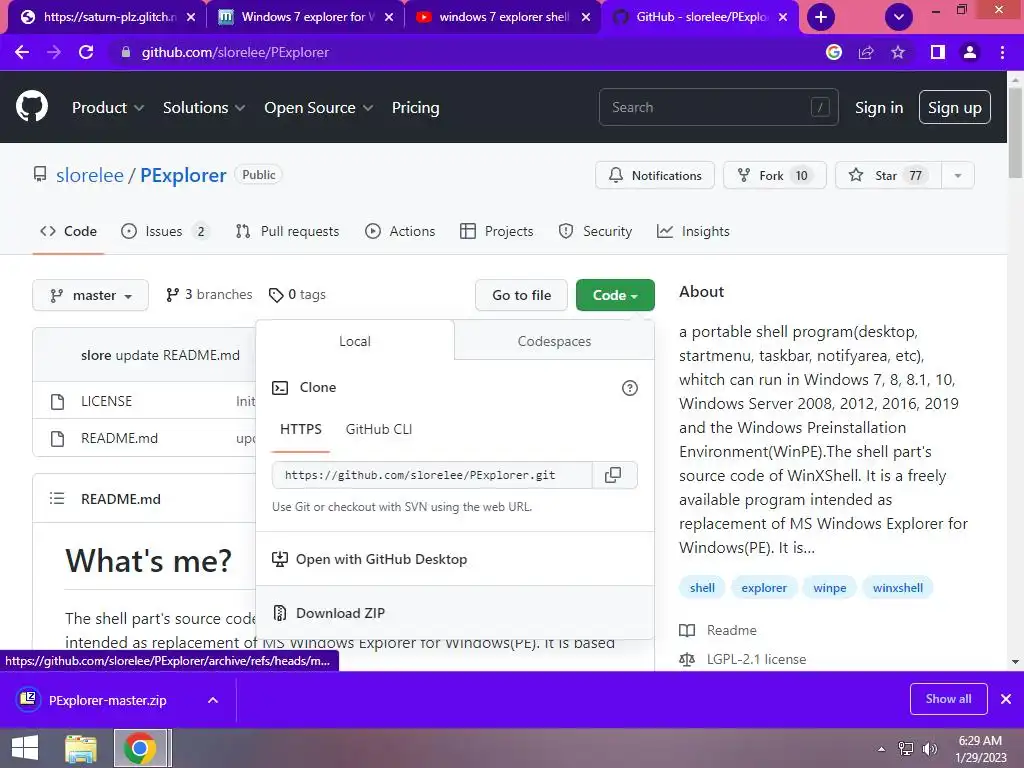Image resolution: width=1024 pixels, height=768 pixels.
Task: Expand the Product menu
Action: click(108, 107)
